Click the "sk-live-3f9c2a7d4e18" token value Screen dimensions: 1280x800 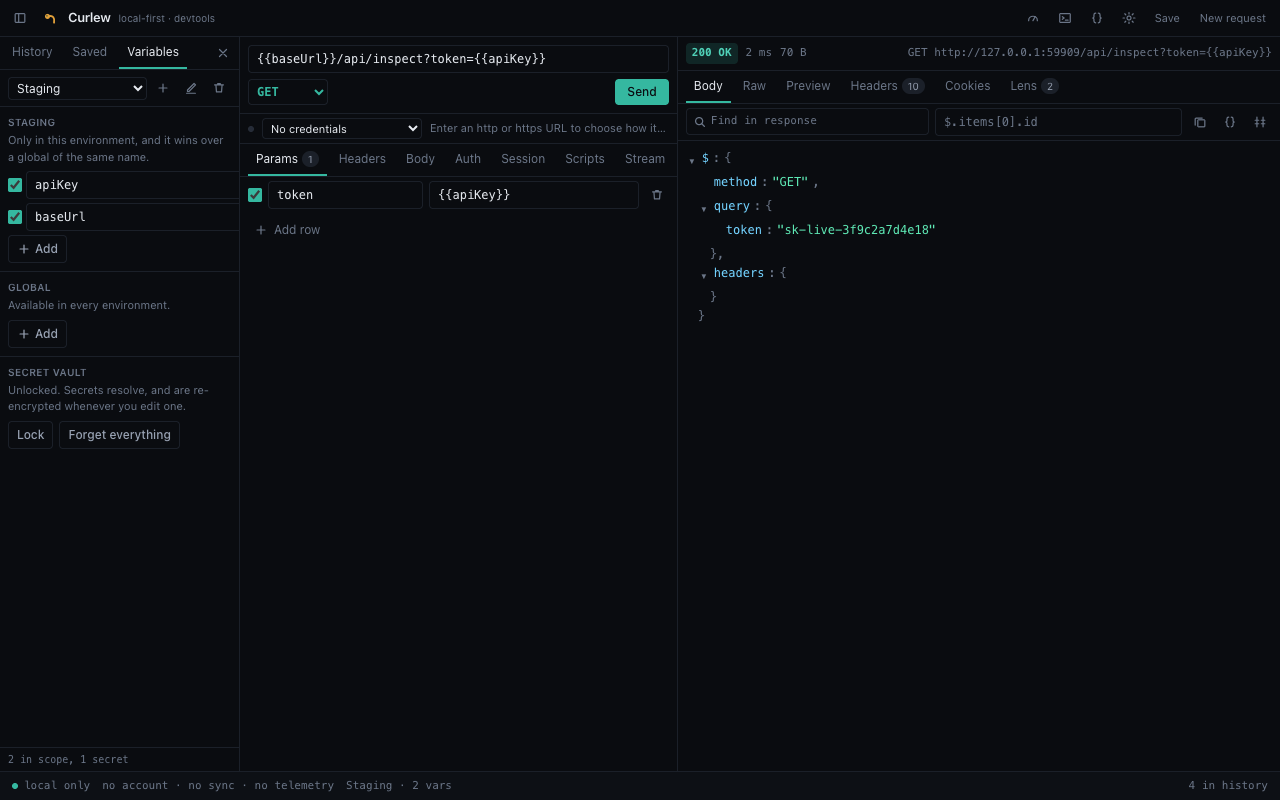(856, 230)
